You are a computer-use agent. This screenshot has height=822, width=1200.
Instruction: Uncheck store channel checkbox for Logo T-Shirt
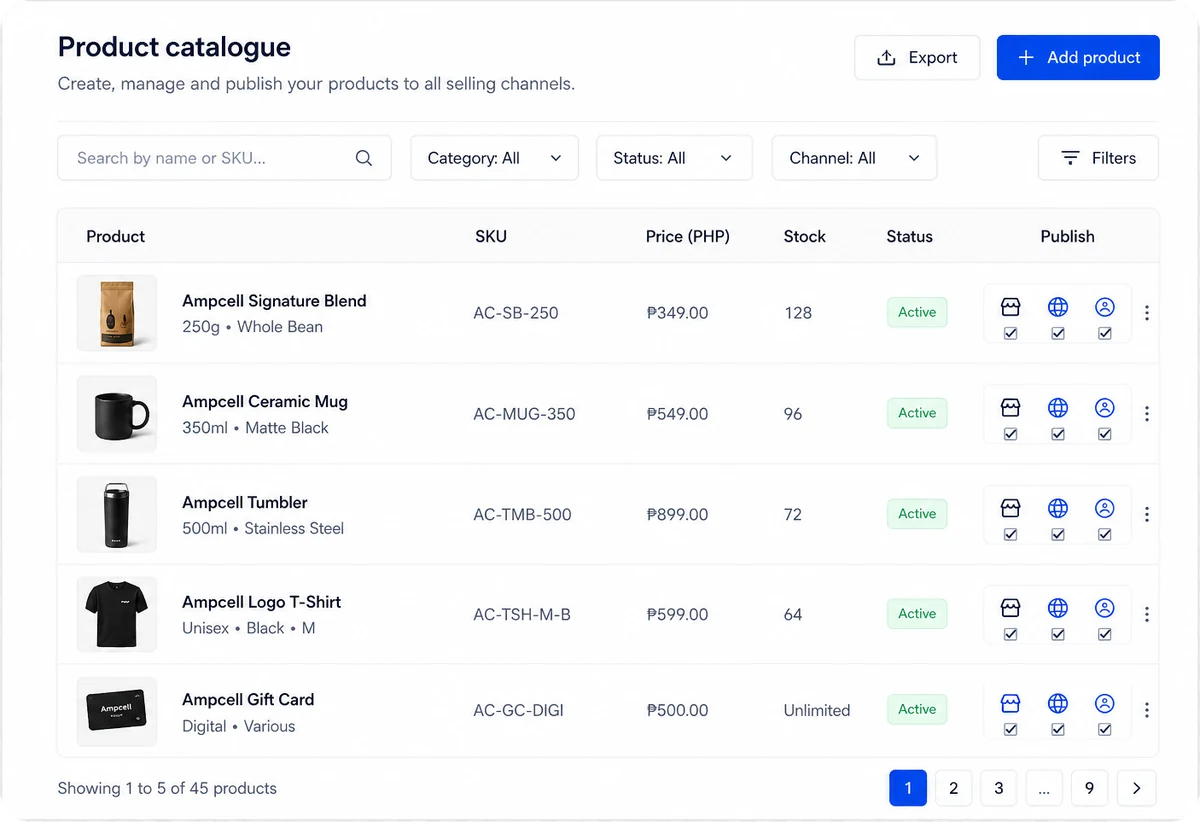coord(1010,635)
